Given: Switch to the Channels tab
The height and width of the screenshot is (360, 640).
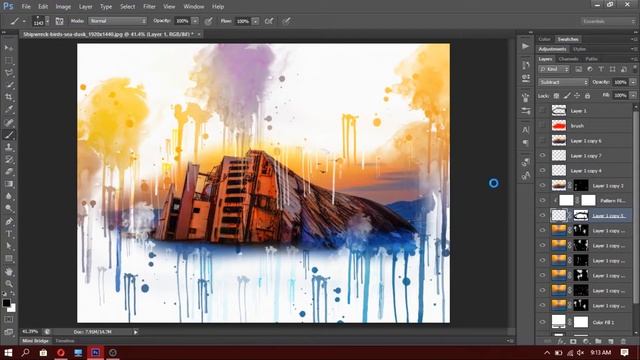Looking at the screenshot, I should [x=568, y=59].
